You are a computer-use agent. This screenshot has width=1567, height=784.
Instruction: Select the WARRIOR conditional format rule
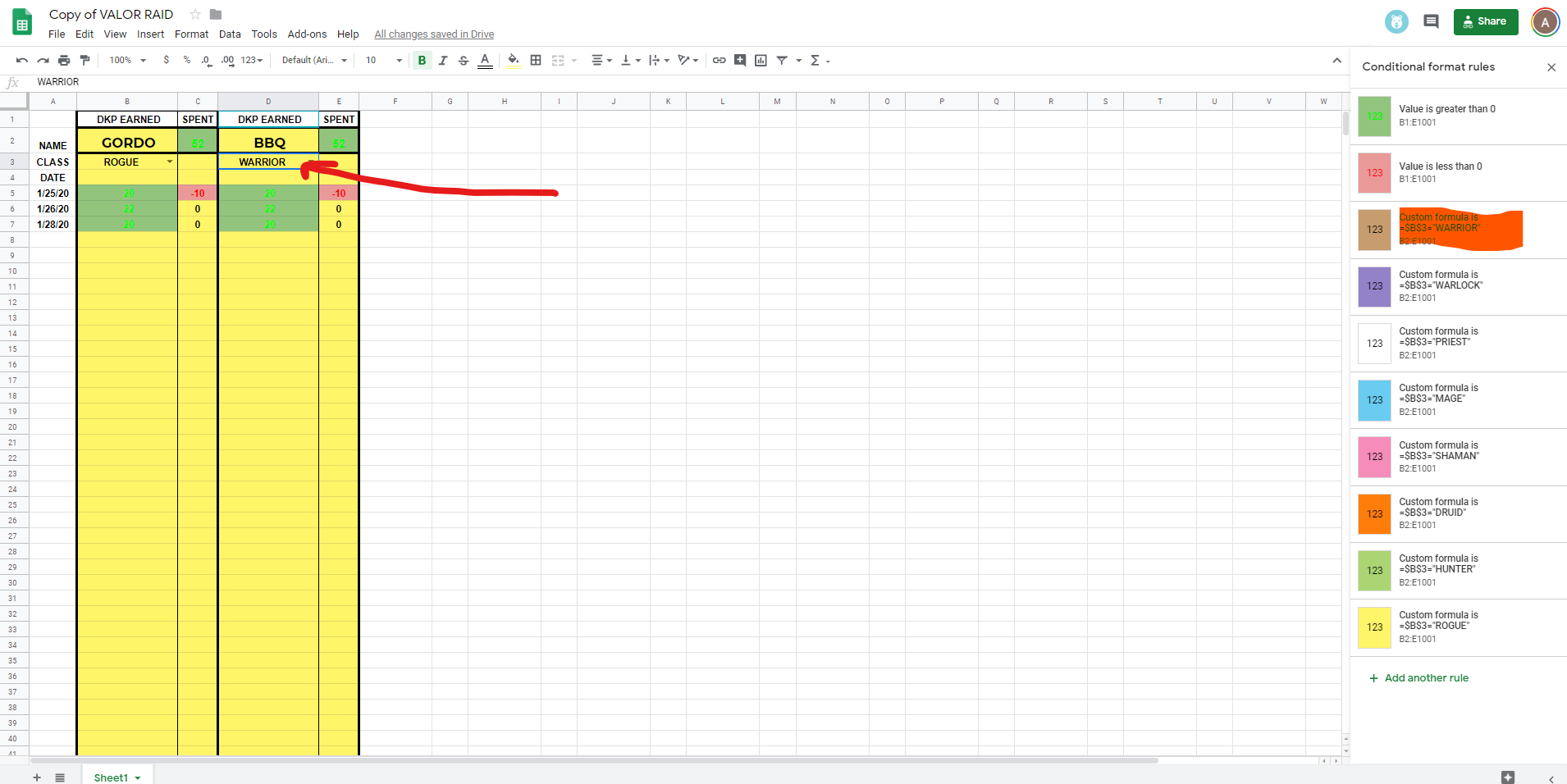point(1460,230)
